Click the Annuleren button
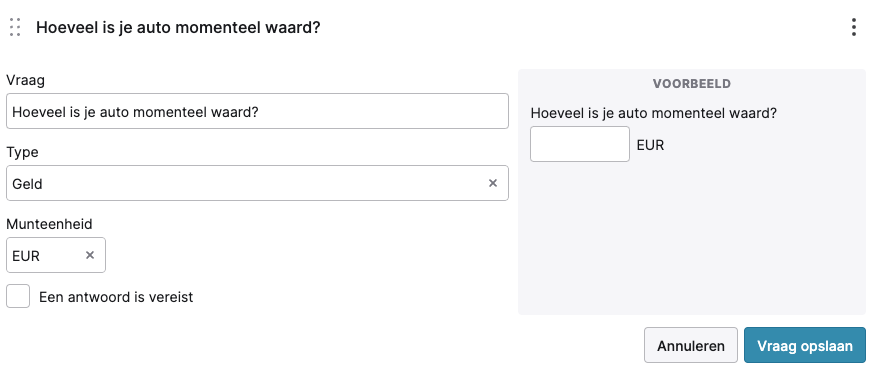The height and width of the screenshot is (368, 872). [x=691, y=345]
